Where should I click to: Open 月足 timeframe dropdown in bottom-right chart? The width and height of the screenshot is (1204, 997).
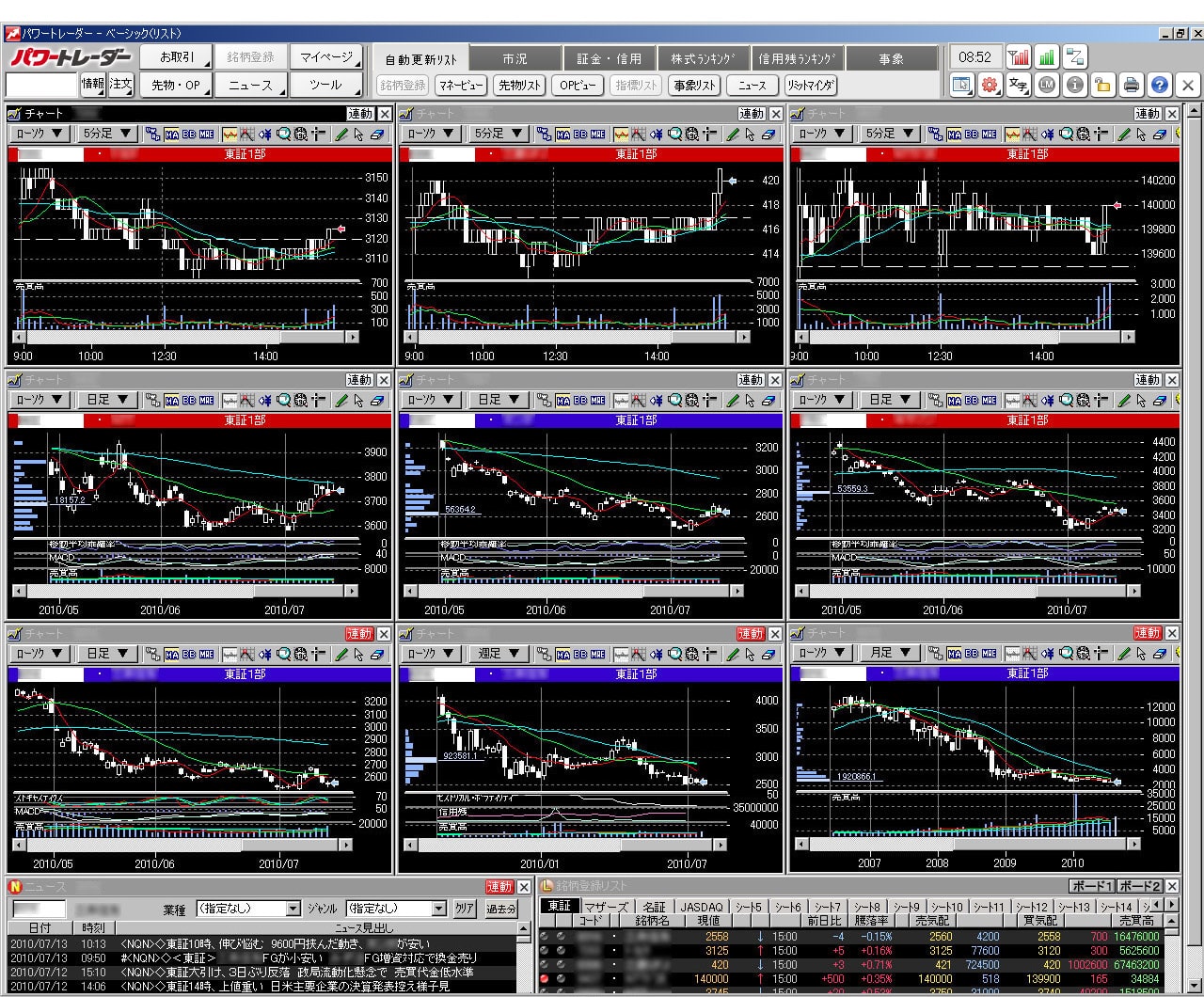[889, 653]
